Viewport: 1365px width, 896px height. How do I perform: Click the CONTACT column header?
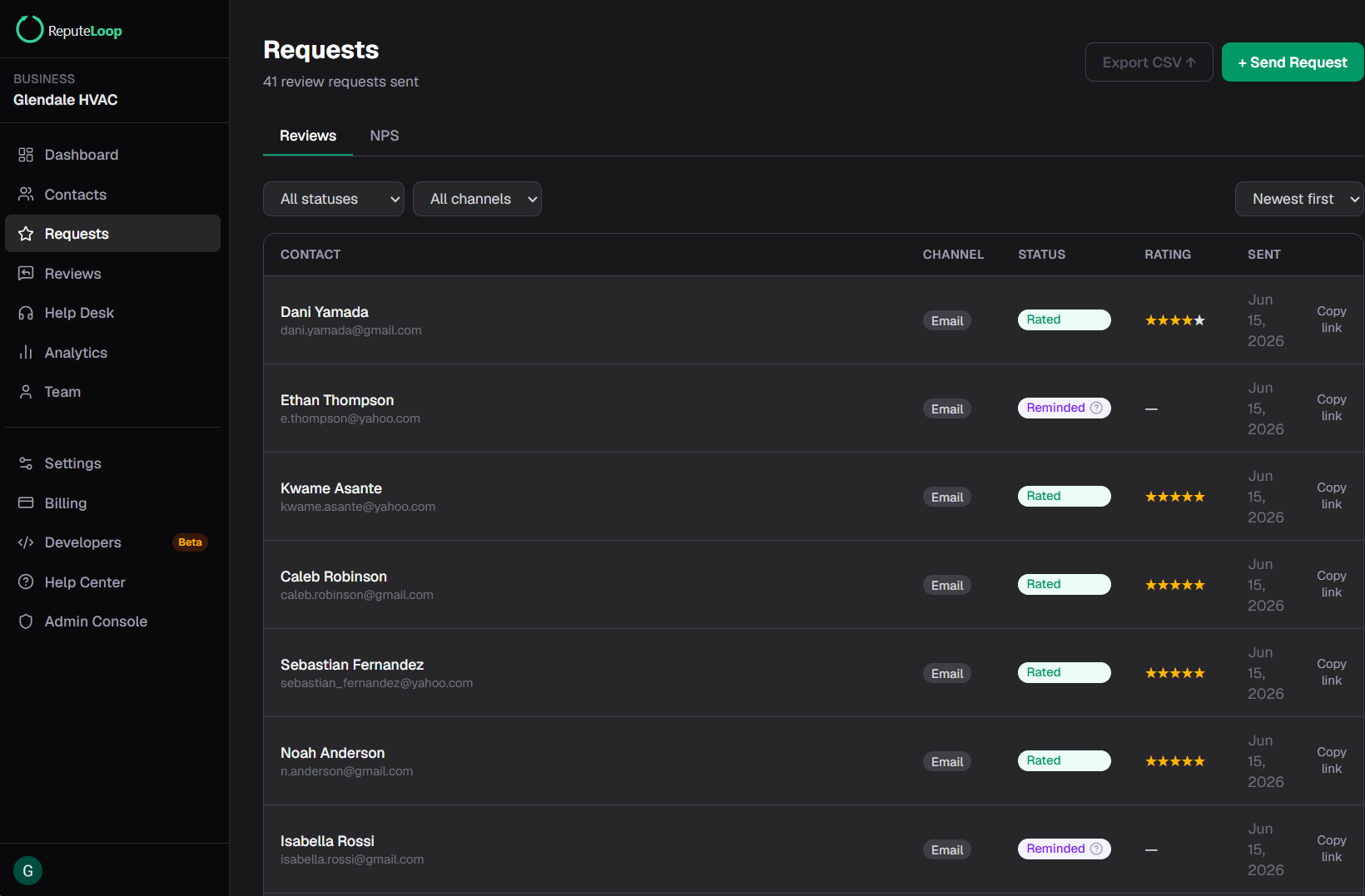coord(310,255)
